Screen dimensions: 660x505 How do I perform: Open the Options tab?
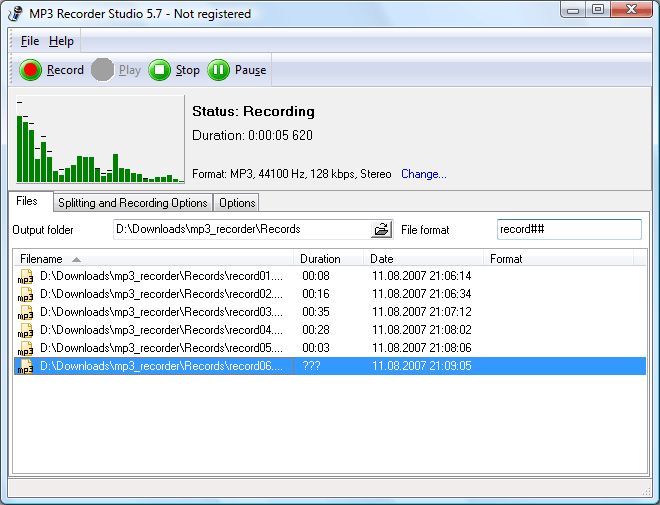(237, 203)
